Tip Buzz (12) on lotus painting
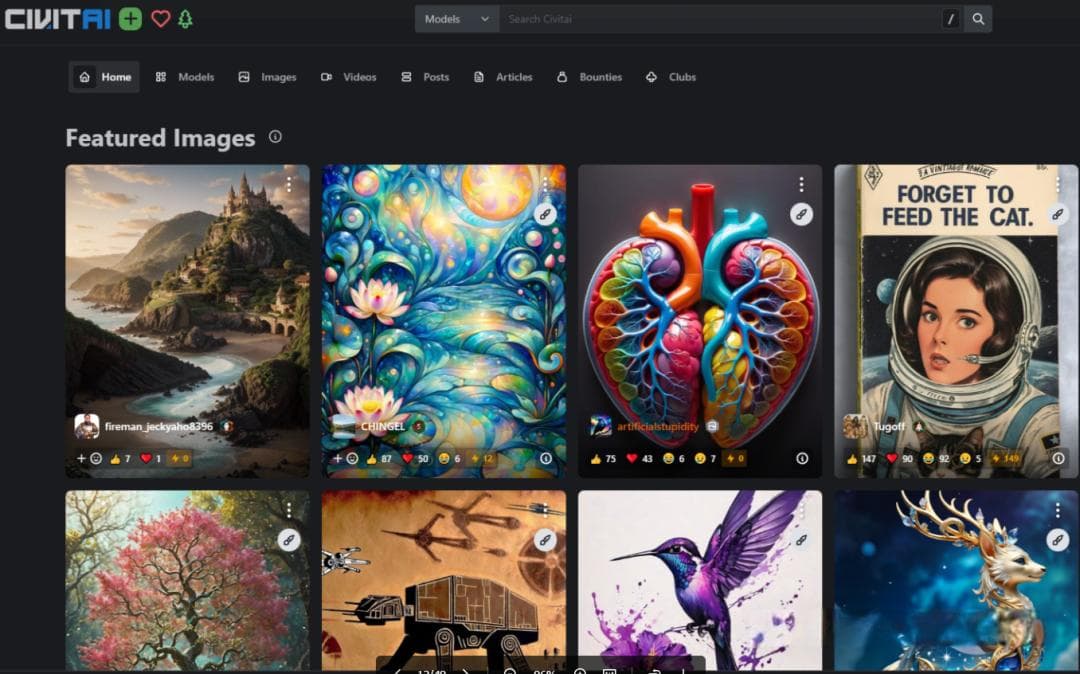Image resolution: width=1080 pixels, height=674 pixels. click(482, 459)
